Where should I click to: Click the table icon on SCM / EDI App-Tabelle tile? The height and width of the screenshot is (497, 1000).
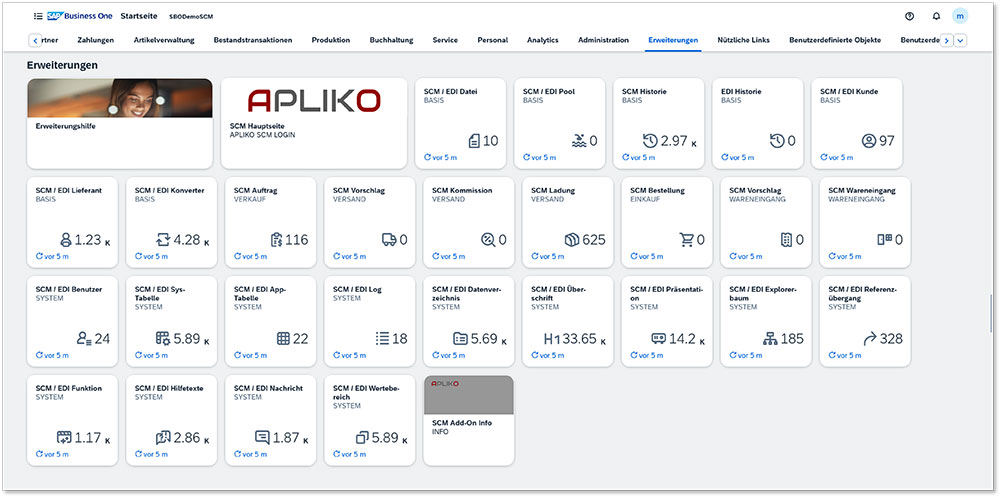[x=283, y=339]
